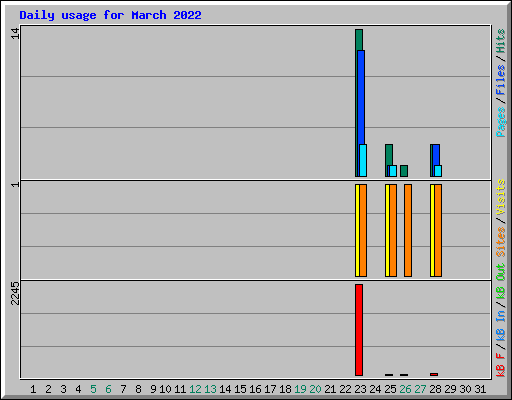Click day 15 on the x-axis
The height and width of the screenshot is (400, 512).
click(x=240, y=389)
